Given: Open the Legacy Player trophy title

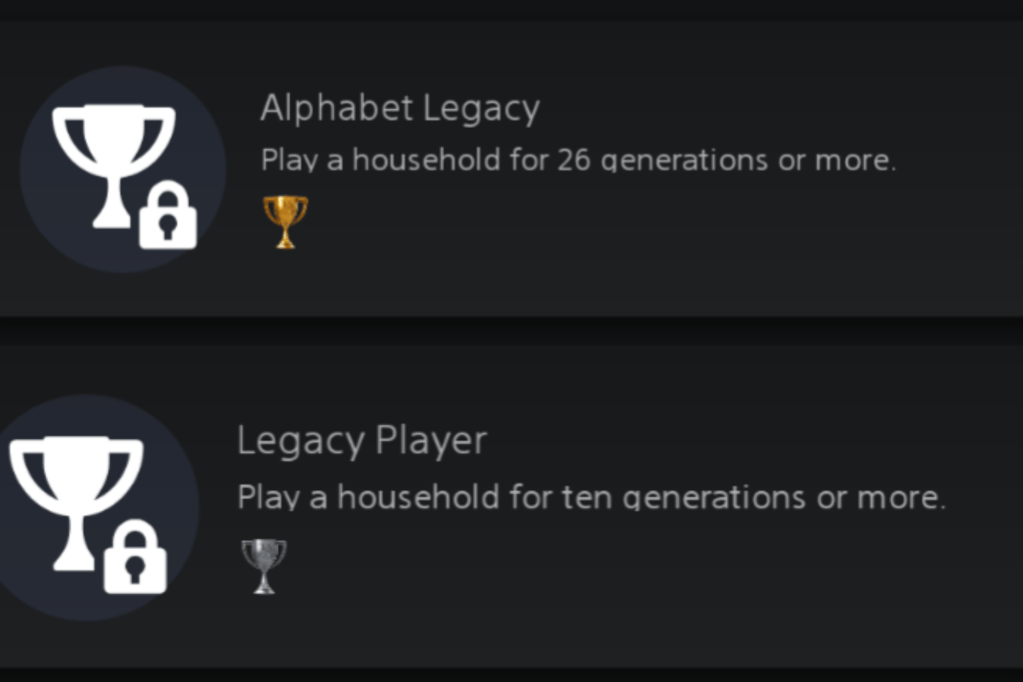Looking at the screenshot, I should coord(362,441).
